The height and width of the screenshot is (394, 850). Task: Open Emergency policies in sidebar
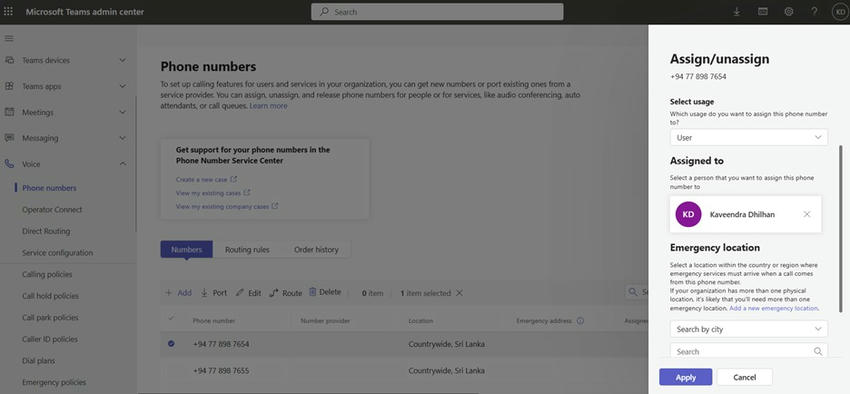(54, 383)
